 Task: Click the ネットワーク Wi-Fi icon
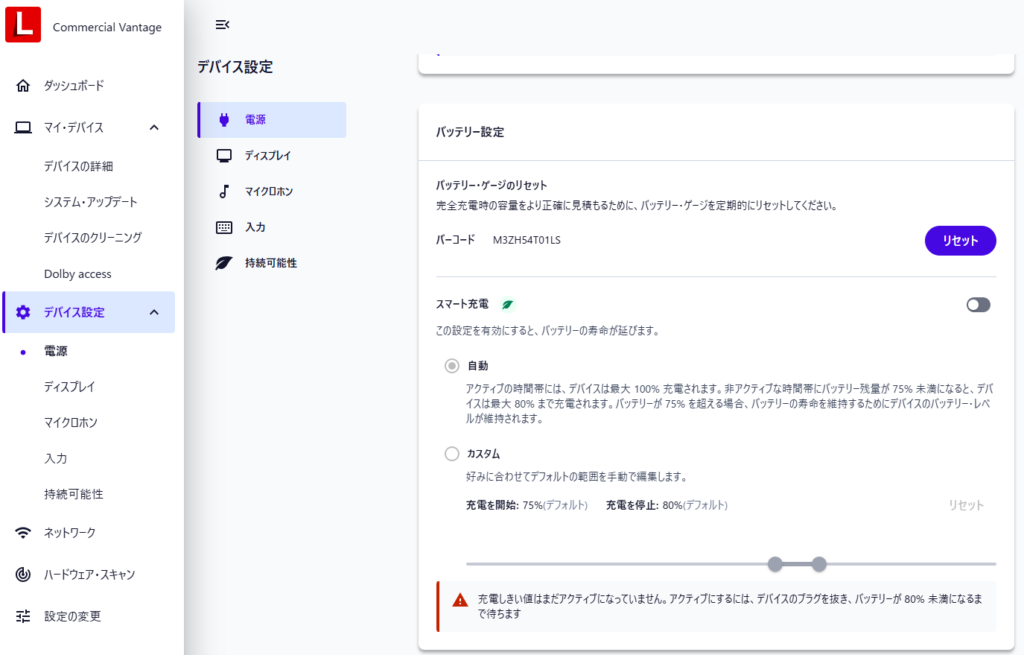pos(23,533)
